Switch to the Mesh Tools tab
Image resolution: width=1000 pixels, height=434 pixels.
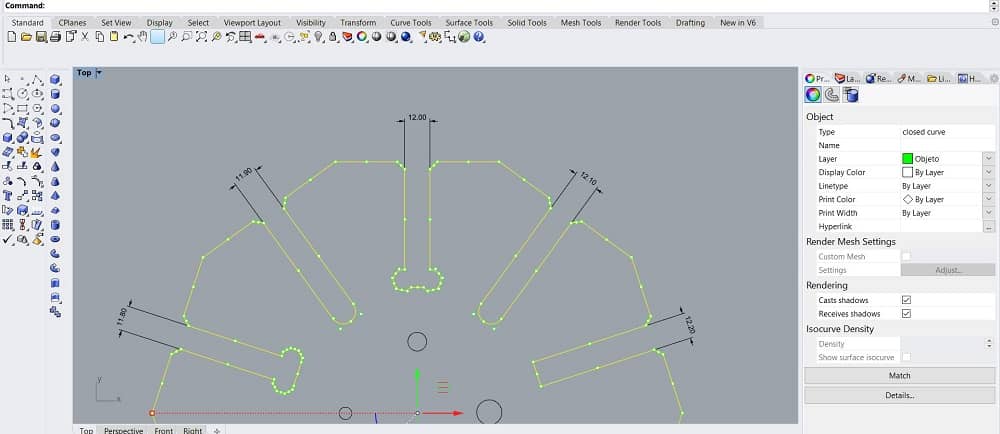pos(580,22)
